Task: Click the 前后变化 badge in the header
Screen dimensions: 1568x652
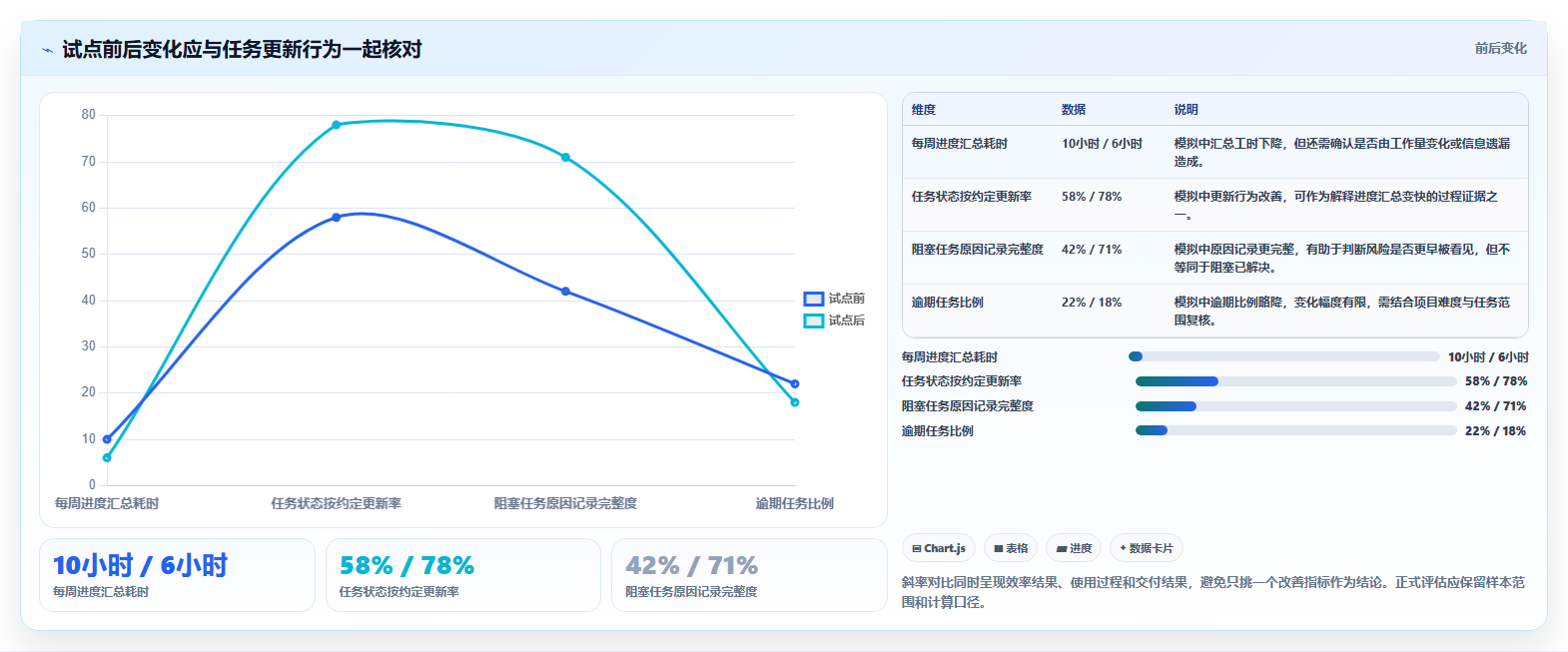Action: 1500,48
